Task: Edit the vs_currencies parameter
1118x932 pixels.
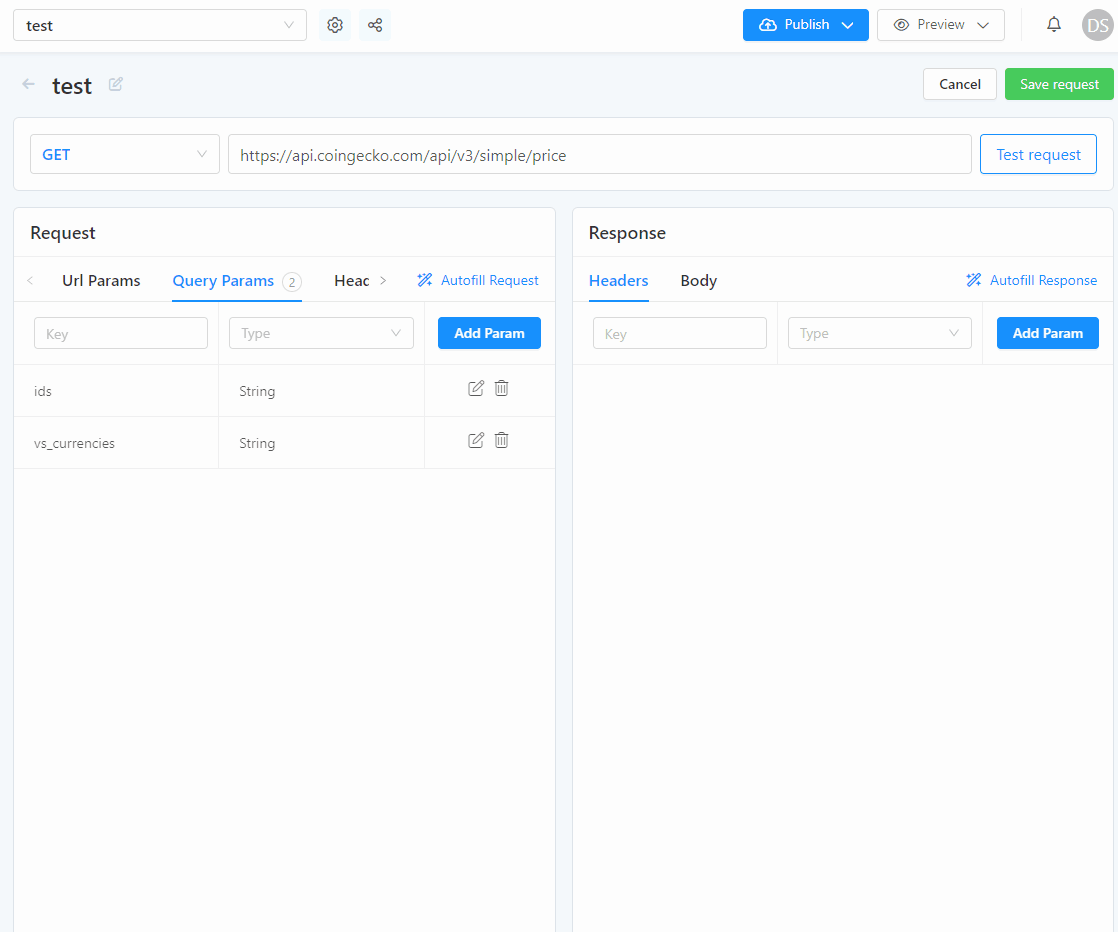Action: (476, 440)
